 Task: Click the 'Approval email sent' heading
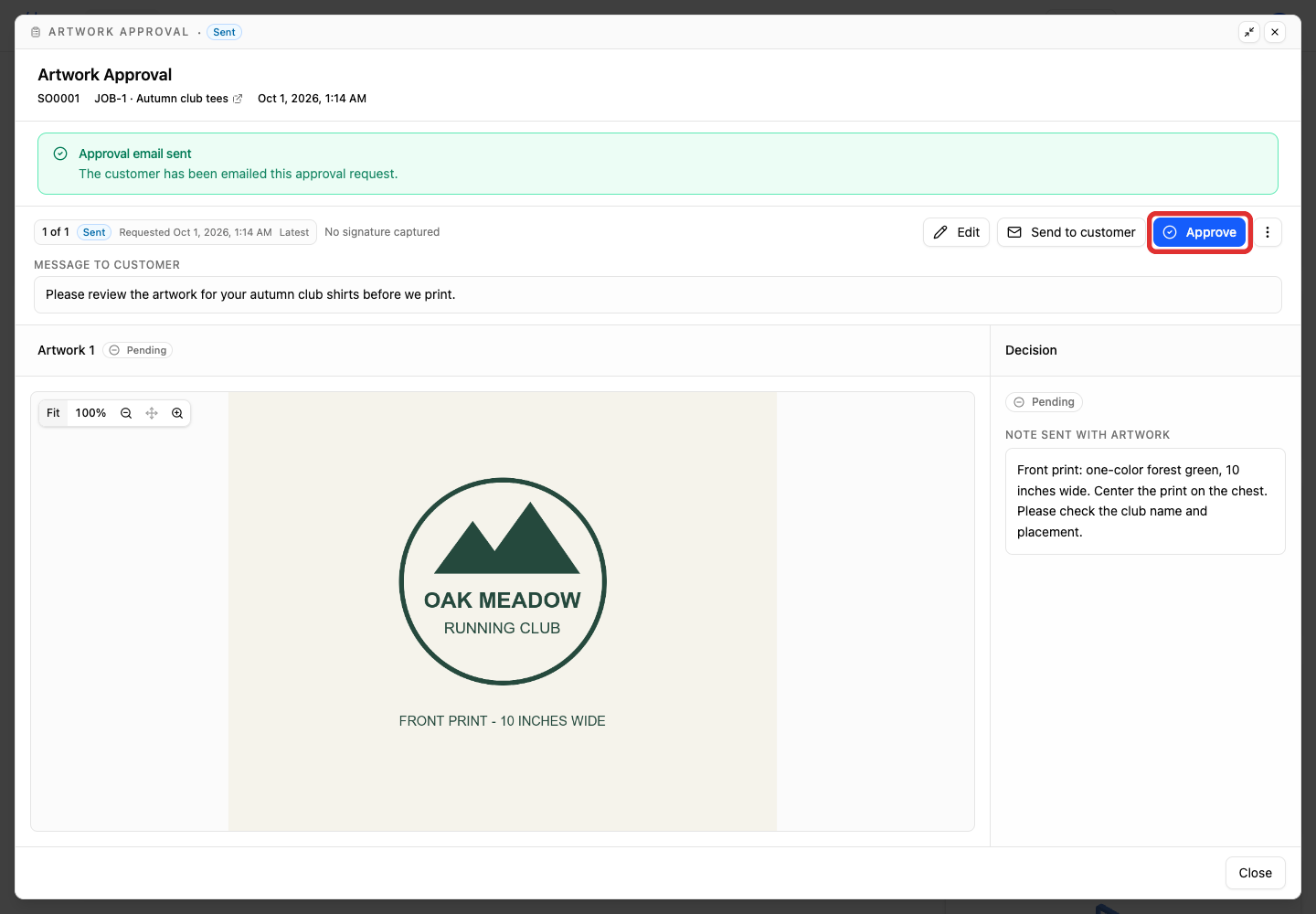coord(135,154)
